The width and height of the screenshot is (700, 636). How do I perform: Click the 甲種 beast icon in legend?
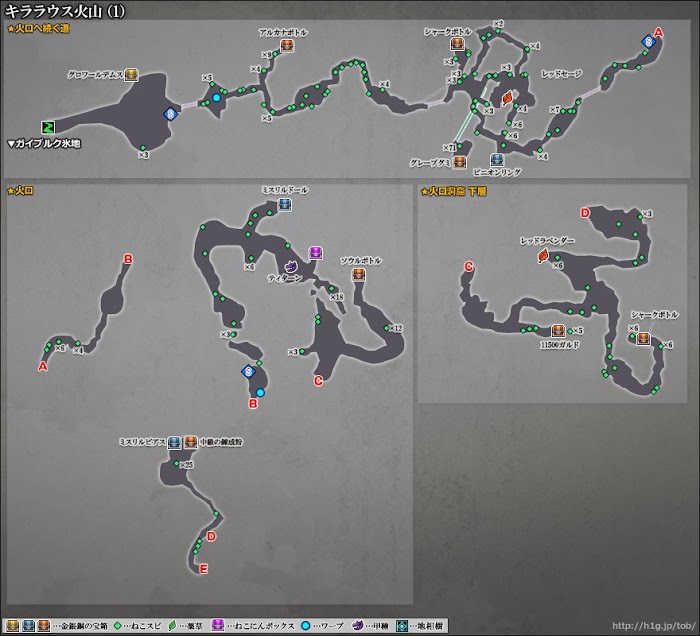pos(358,625)
